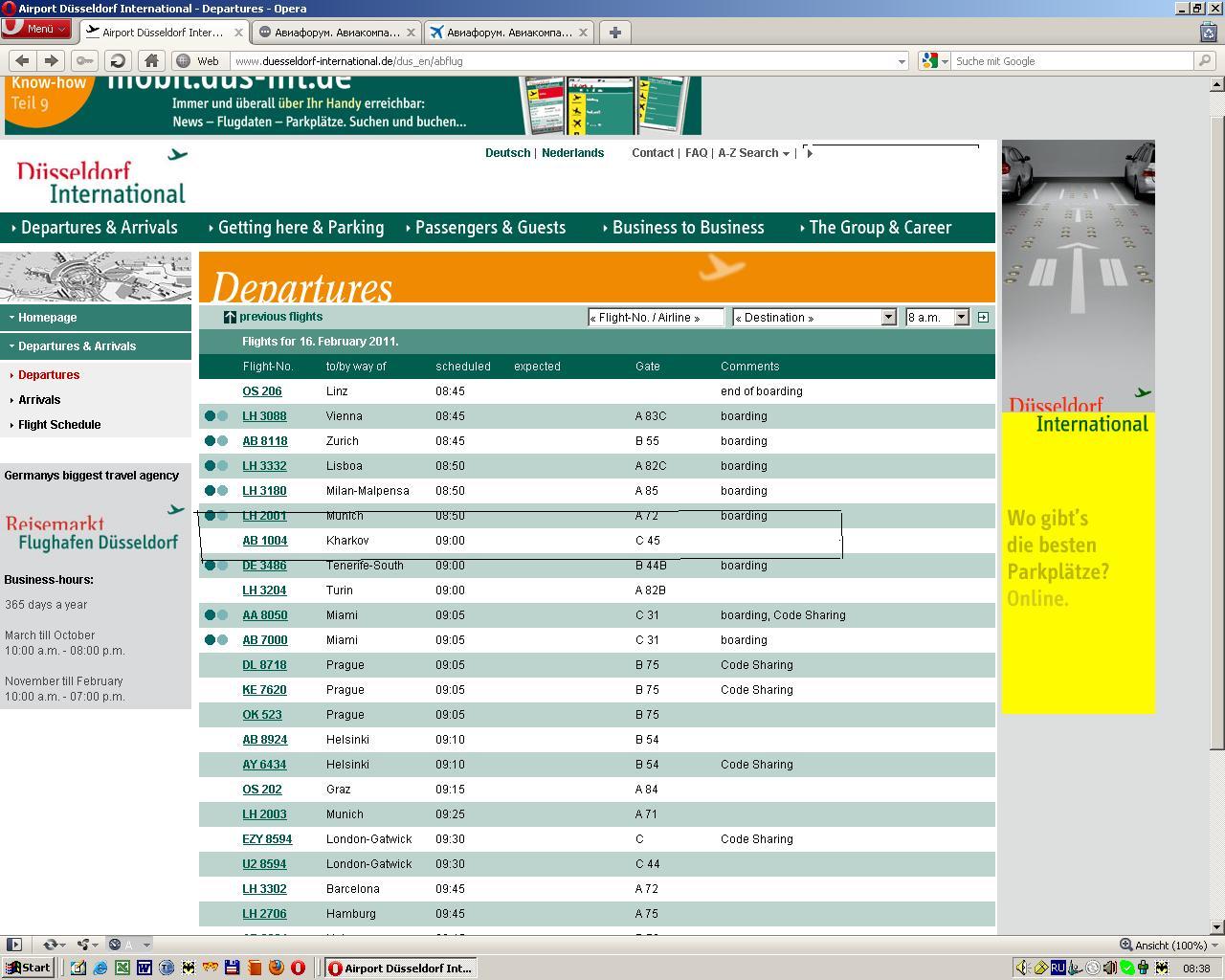Open Microsoft Word from the taskbar
Image resolution: width=1225 pixels, height=980 pixels.
tap(144, 968)
